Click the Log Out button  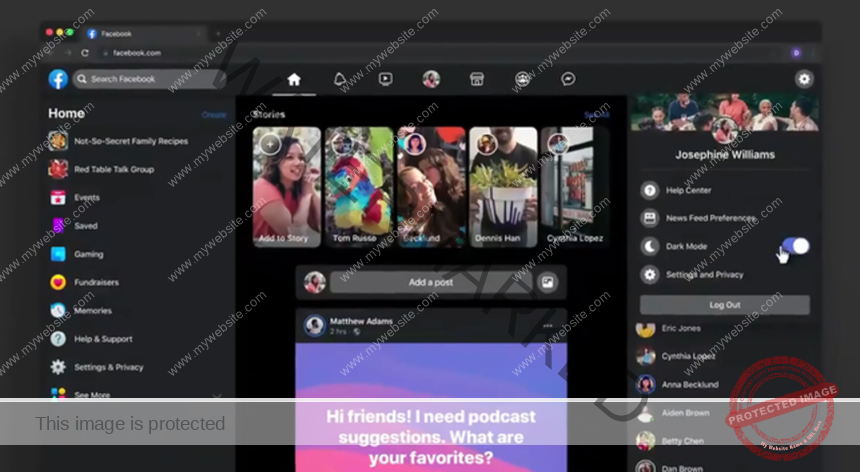click(725, 305)
